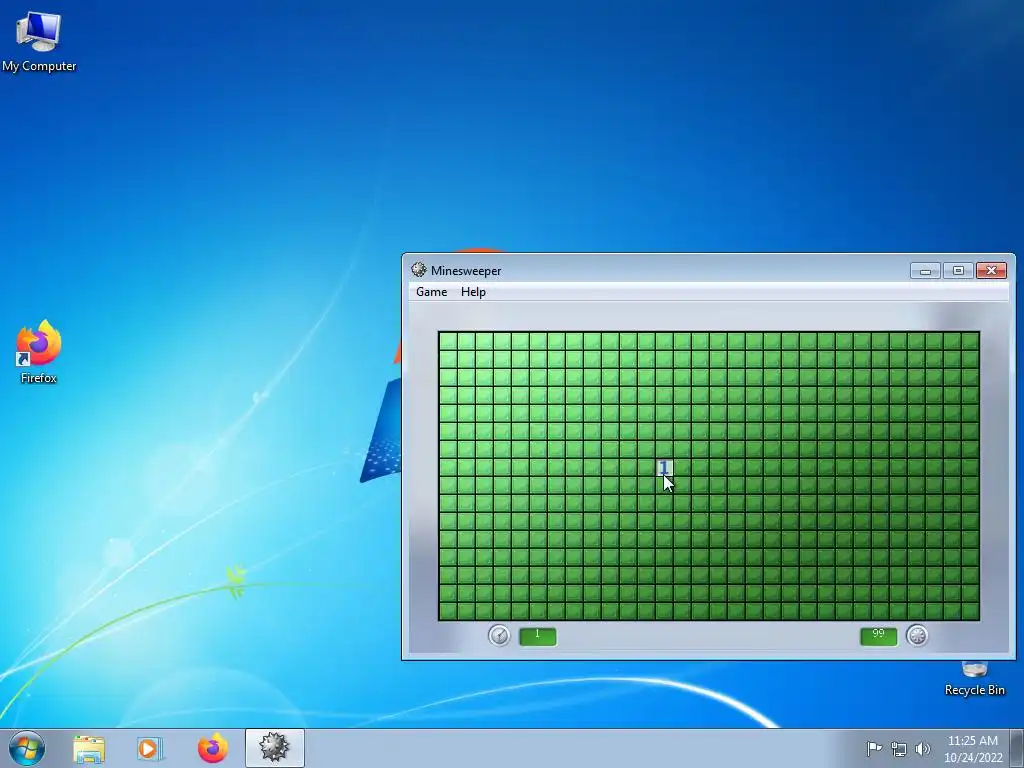Click the mine counter icon beside 99
Image resolution: width=1024 pixels, height=768 pixels.
click(x=918, y=635)
